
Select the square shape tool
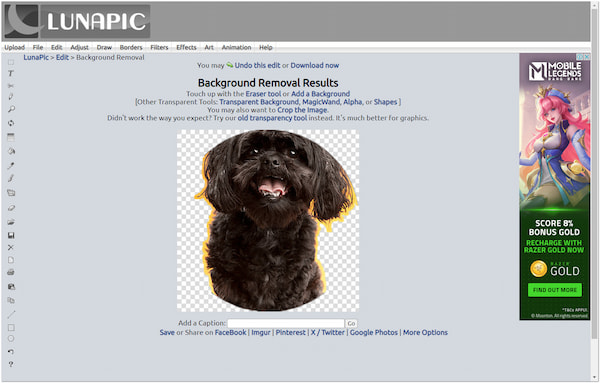click(x=11, y=328)
